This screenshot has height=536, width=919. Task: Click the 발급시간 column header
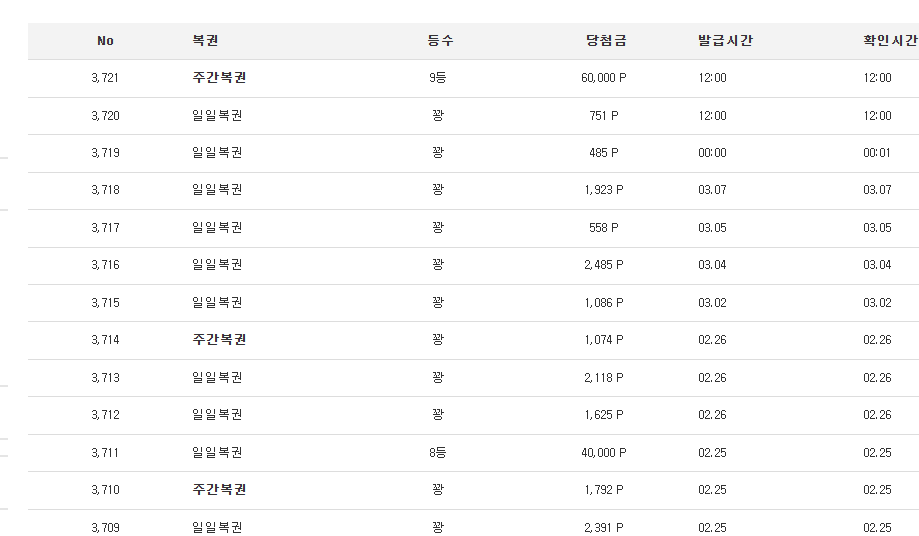click(725, 40)
